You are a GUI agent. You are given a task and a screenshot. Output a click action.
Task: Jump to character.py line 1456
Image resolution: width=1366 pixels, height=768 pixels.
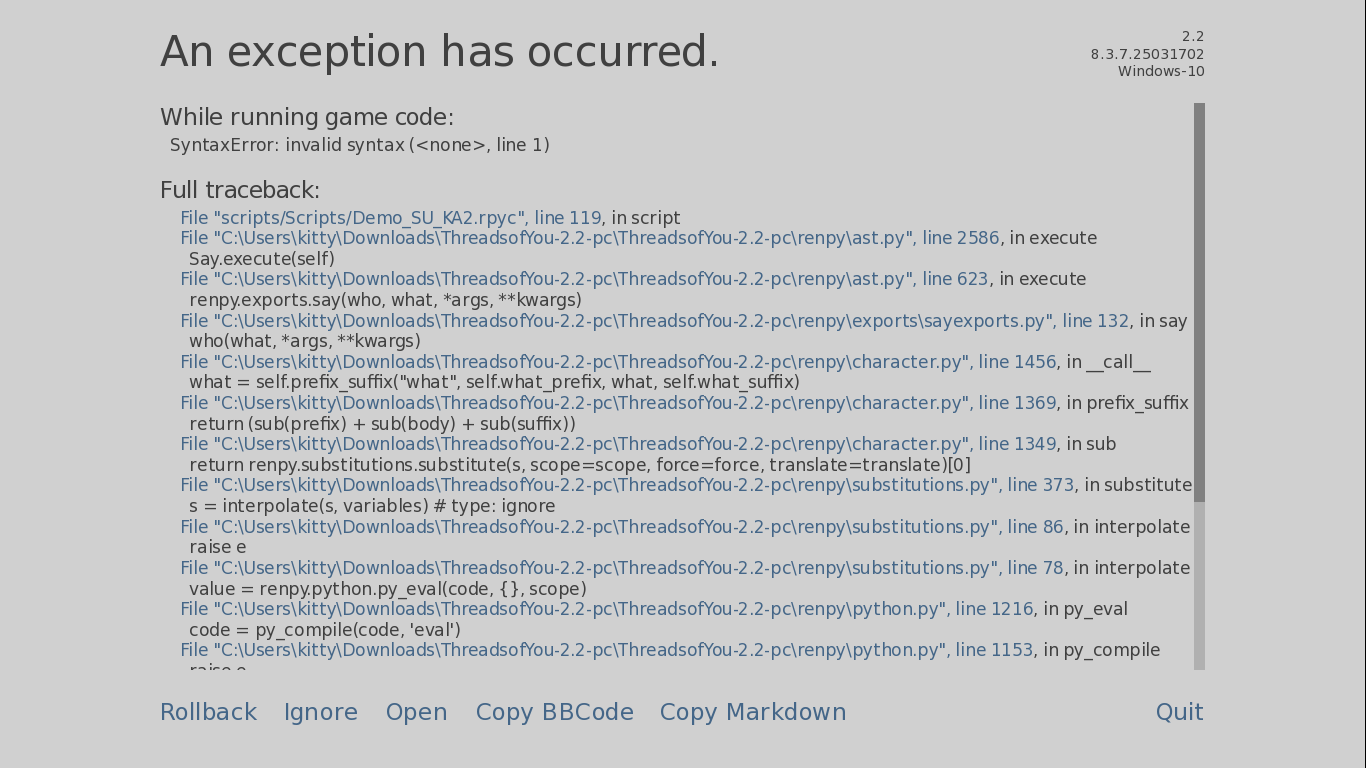pyautogui.click(x=617, y=362)
